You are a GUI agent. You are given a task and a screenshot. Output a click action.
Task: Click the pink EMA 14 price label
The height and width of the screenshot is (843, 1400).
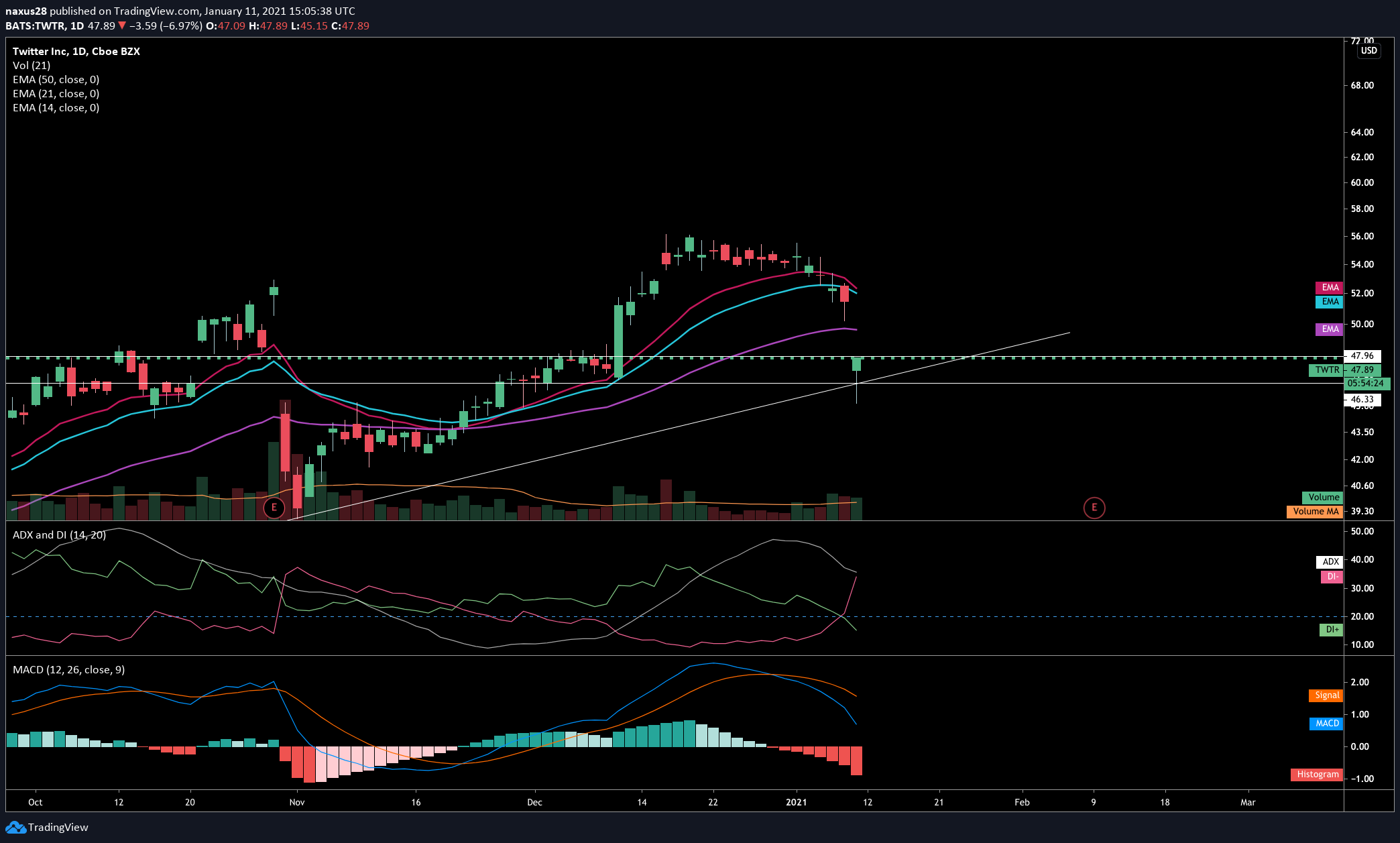click(x=1329, y=288)
